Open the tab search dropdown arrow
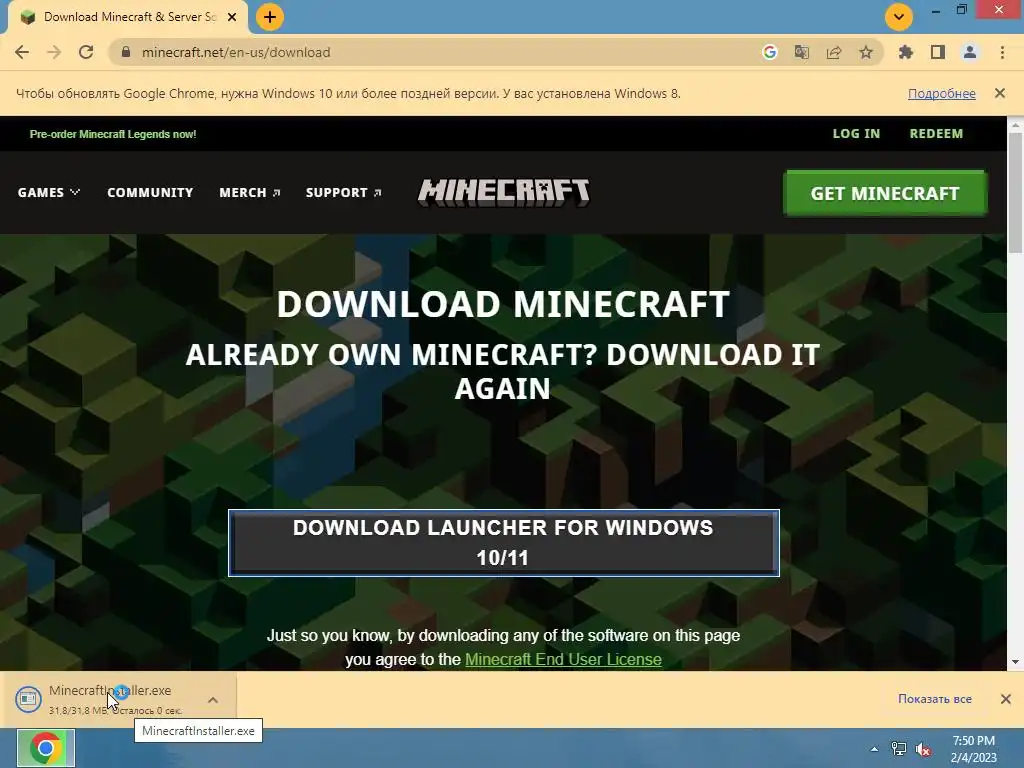 (899, 17)
